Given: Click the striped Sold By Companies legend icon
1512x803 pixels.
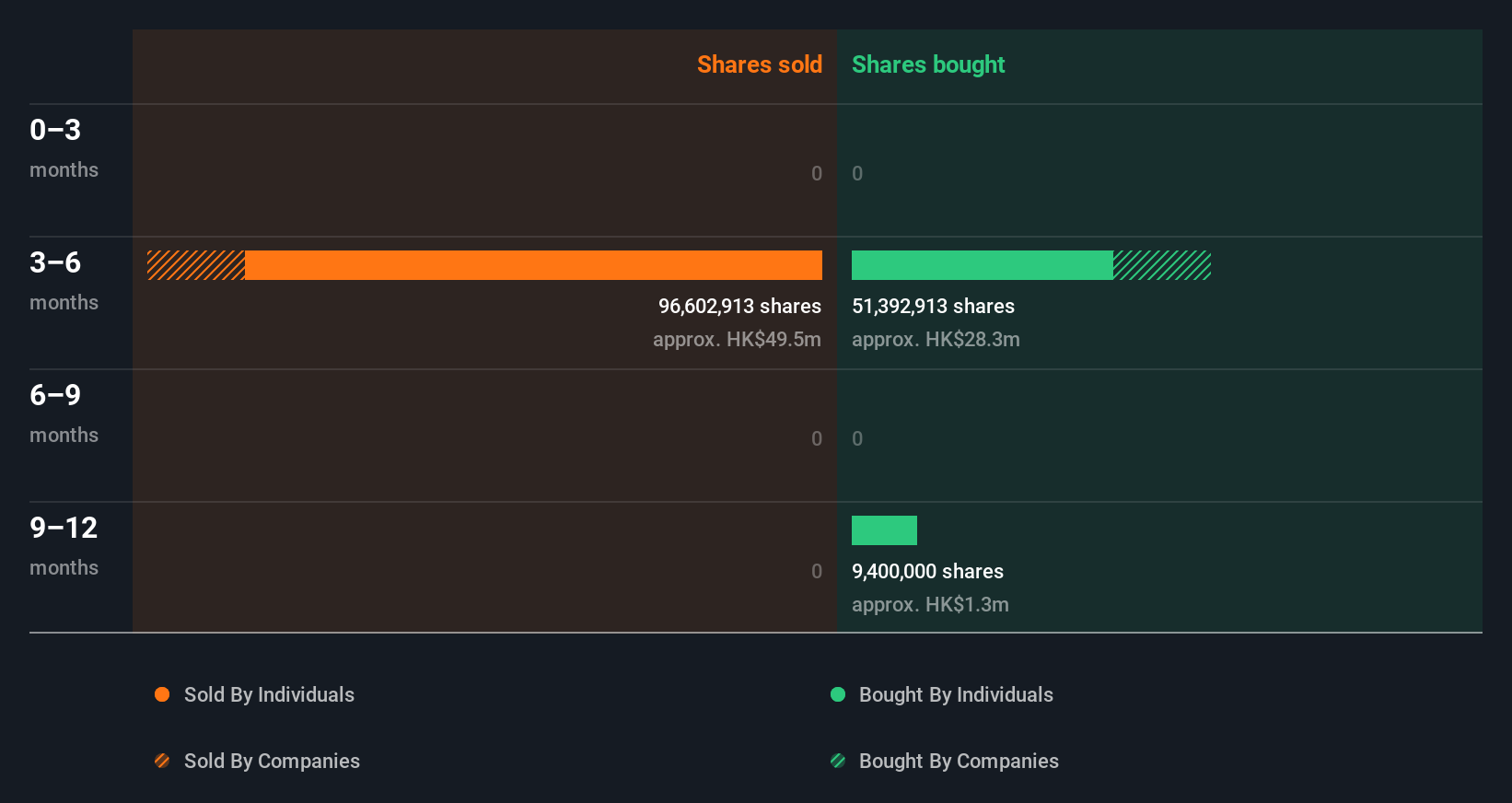Looking at the screenshot, I should (x=162, y=761).
